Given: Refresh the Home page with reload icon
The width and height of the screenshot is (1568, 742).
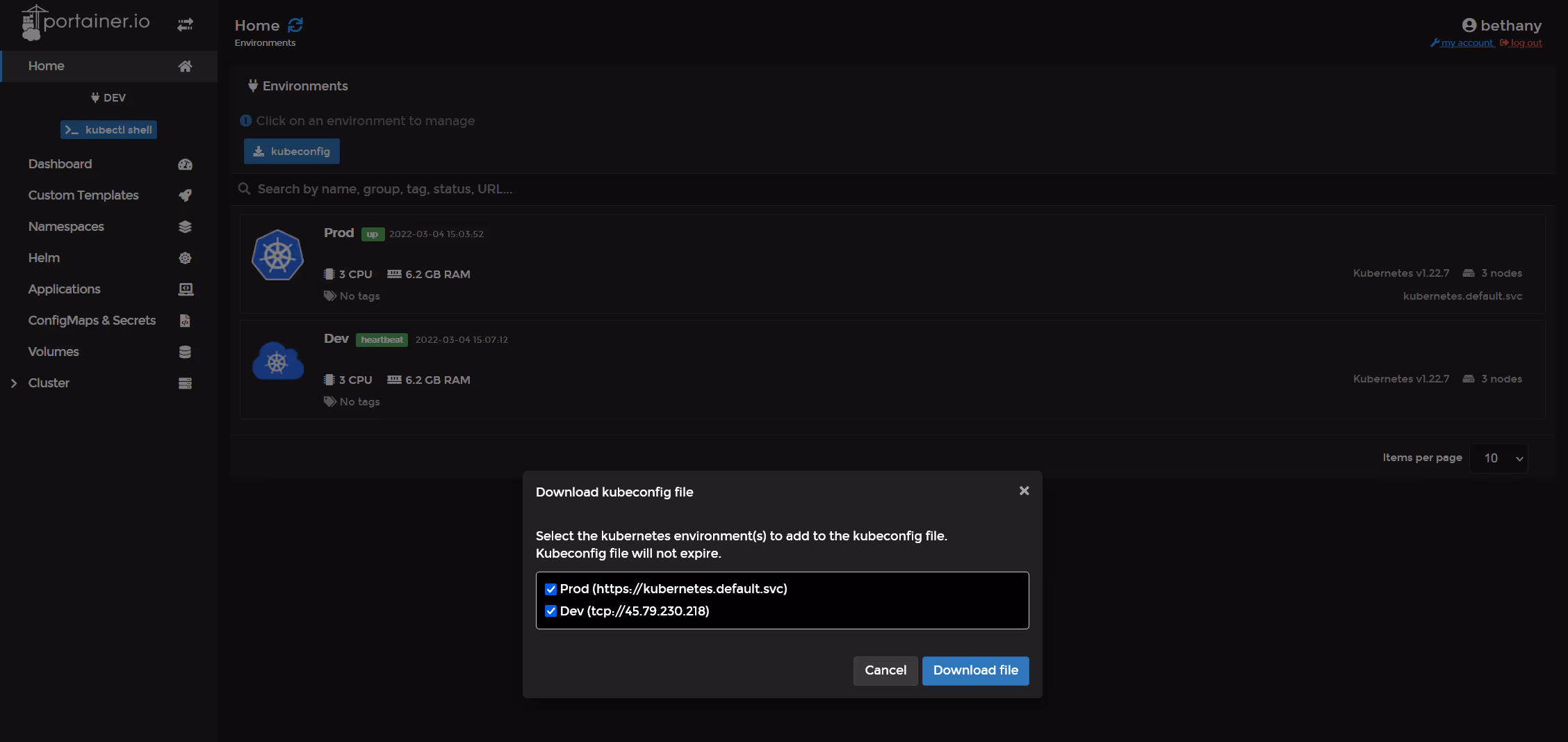Looking at the screenshot, I should click(295, 25).
